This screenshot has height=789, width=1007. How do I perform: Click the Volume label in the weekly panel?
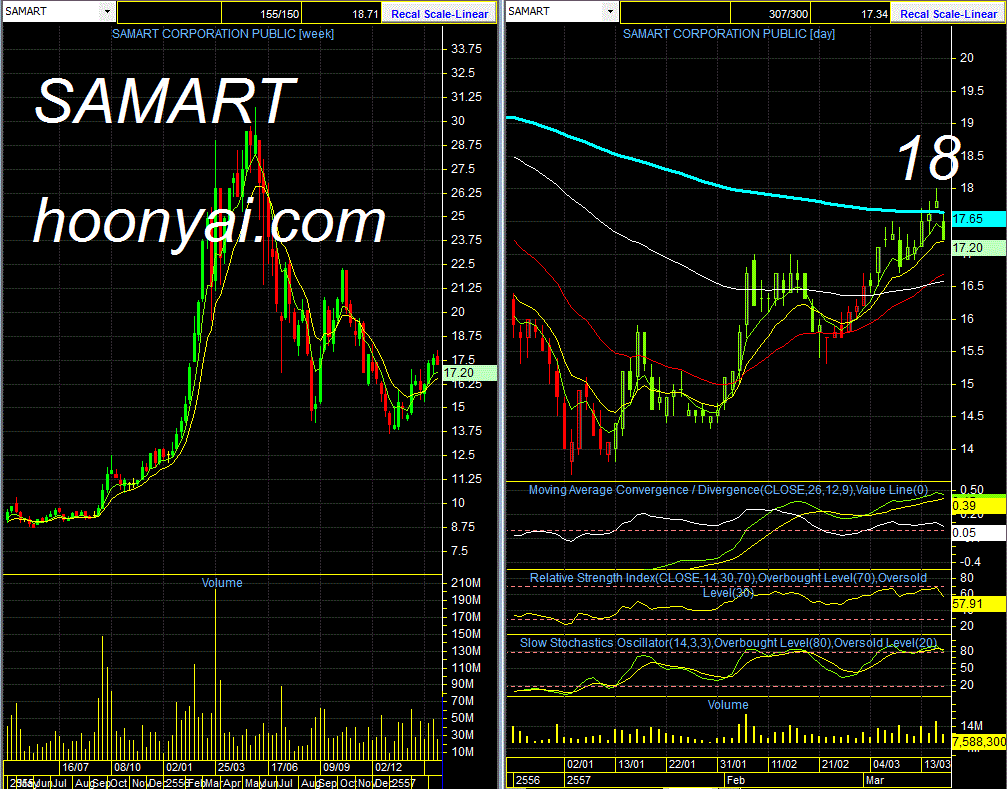pyautogui.click(x=222, y=582)
